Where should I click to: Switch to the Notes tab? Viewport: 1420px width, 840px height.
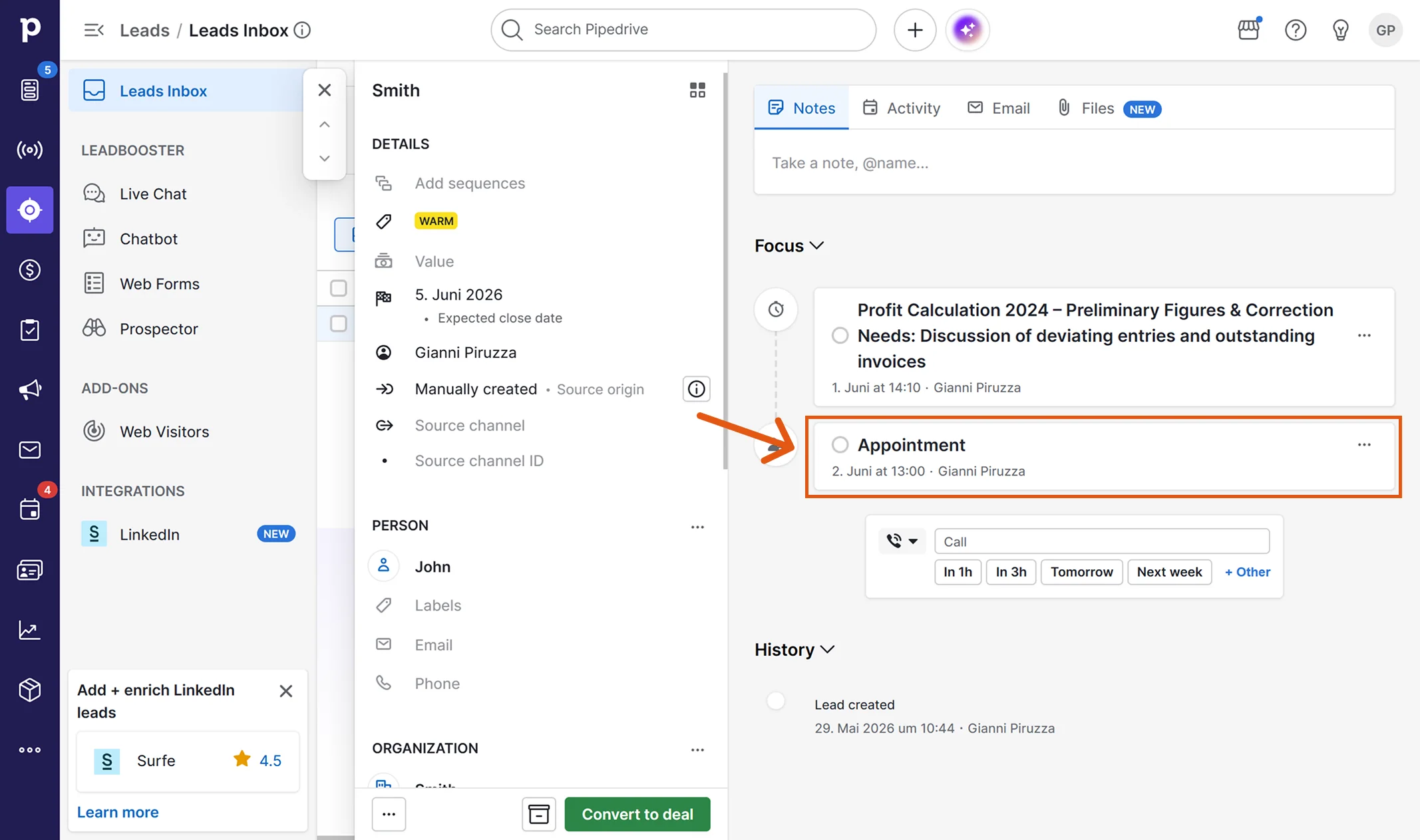coord(801,108)
